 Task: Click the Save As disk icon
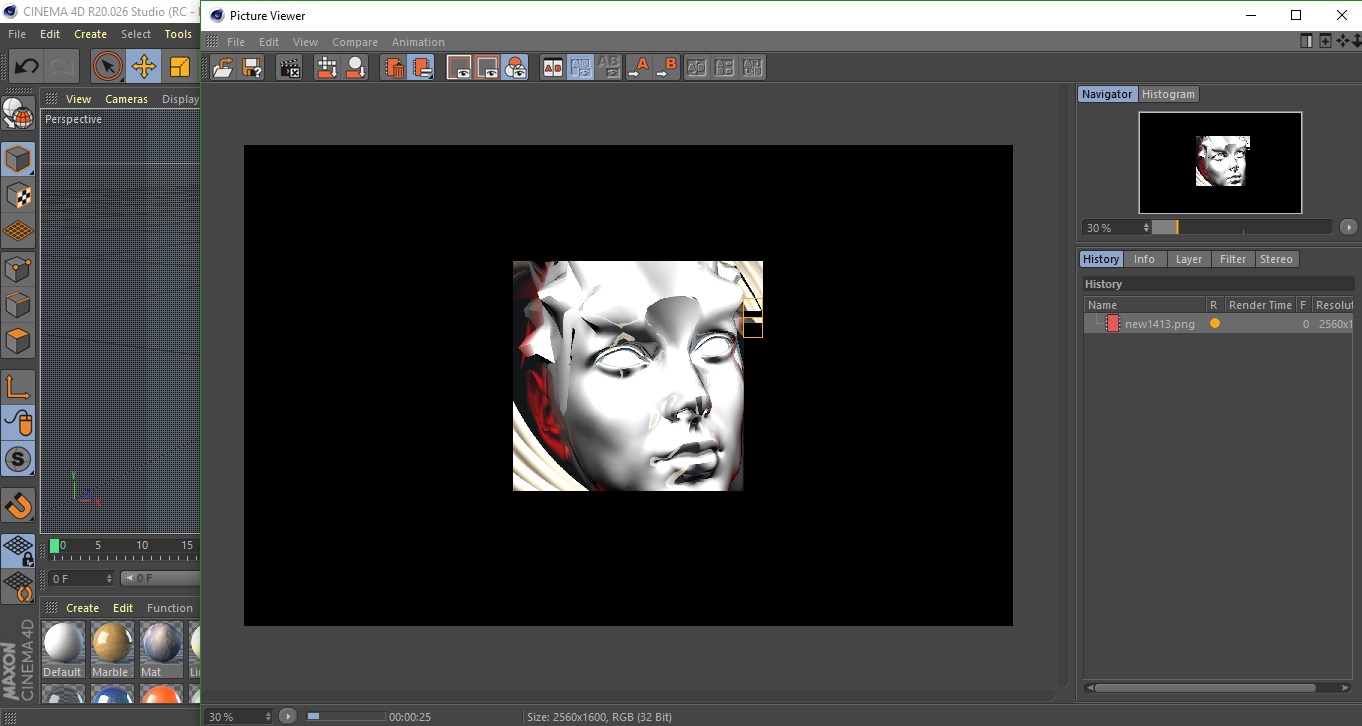coord(253,68)
